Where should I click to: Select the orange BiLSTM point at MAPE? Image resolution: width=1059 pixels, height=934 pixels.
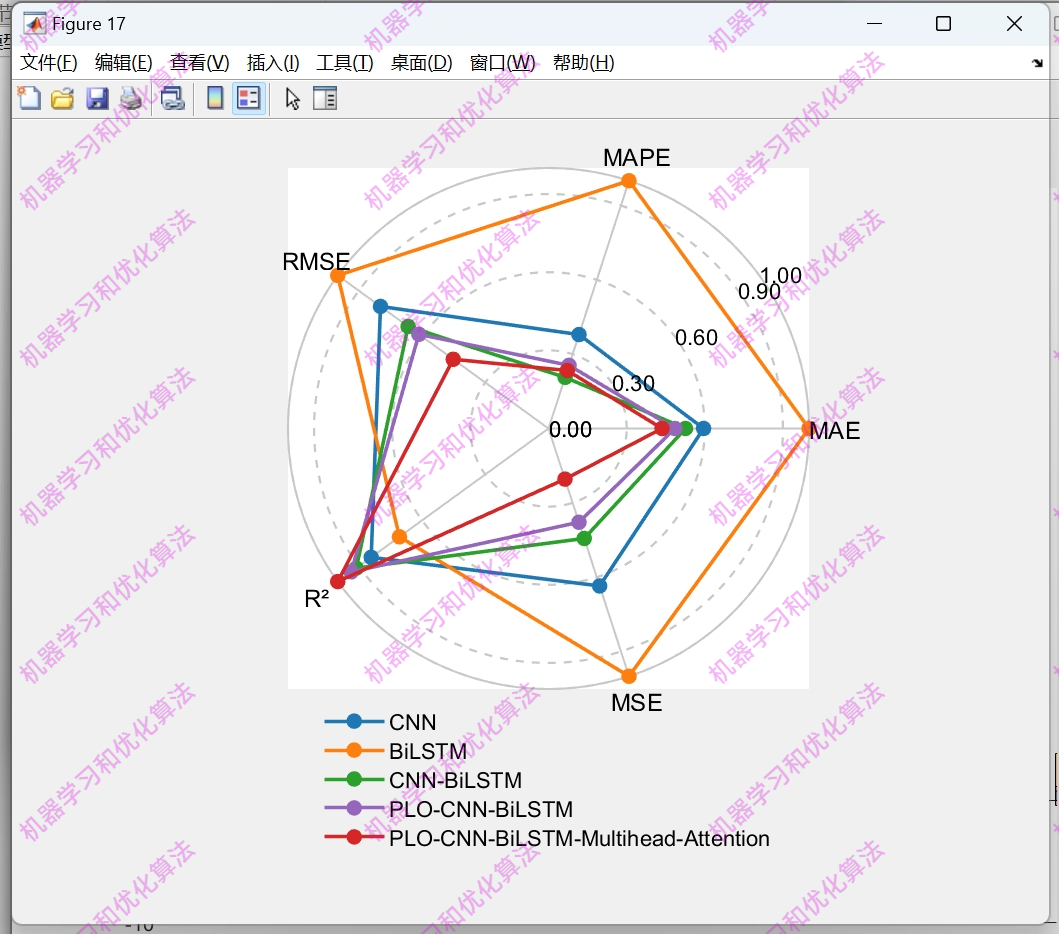629,181
